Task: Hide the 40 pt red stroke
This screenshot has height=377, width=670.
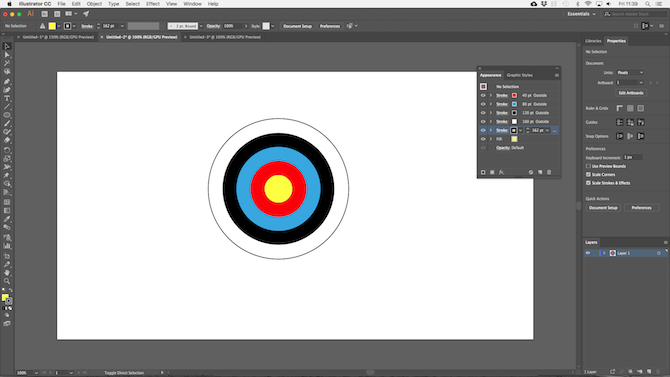Action: click(483, 95)
